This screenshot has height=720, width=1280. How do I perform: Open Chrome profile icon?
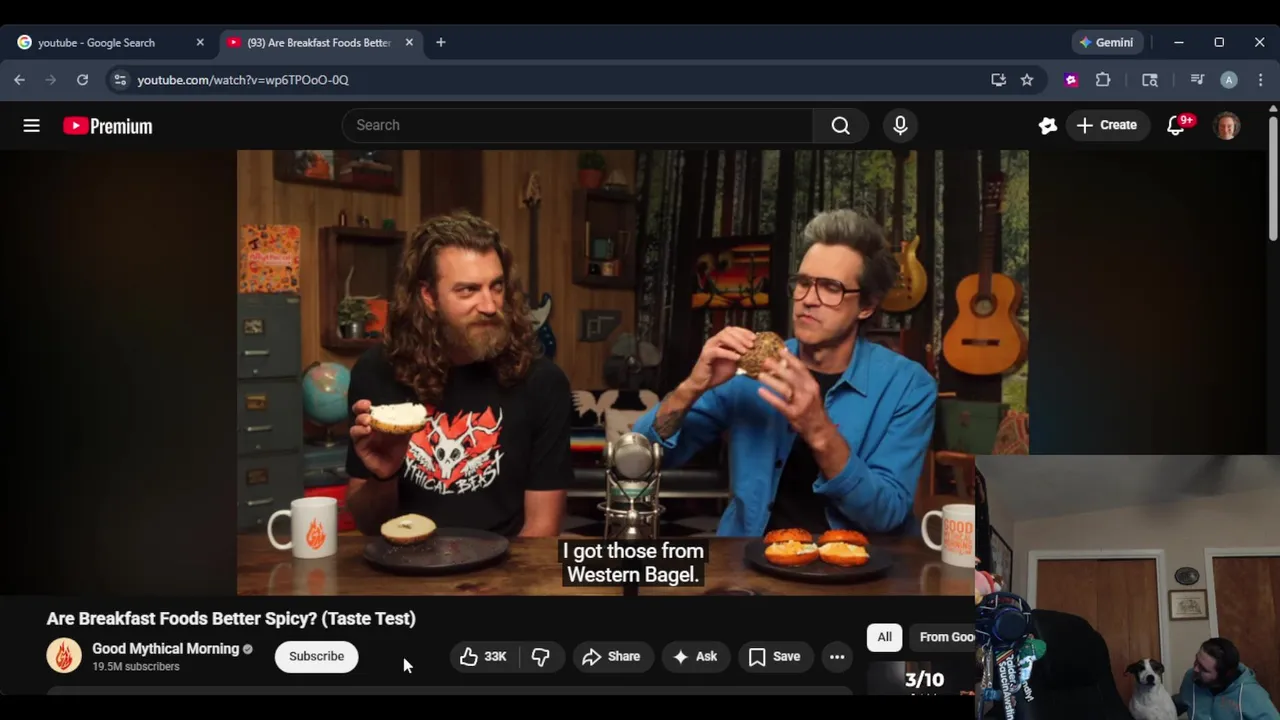[x=1229, y=80]
